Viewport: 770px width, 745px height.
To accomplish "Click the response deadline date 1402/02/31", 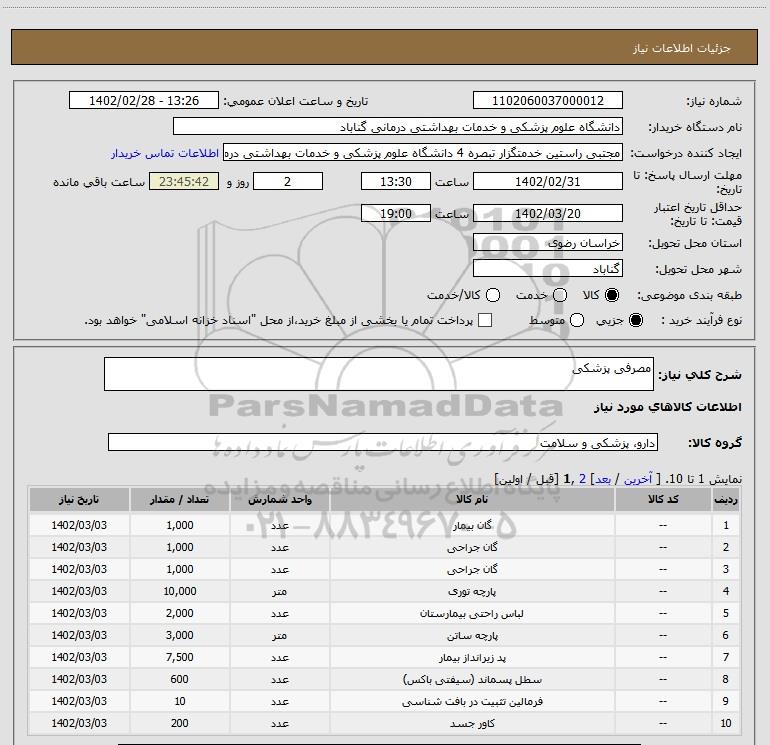I will tap(548, 181).
